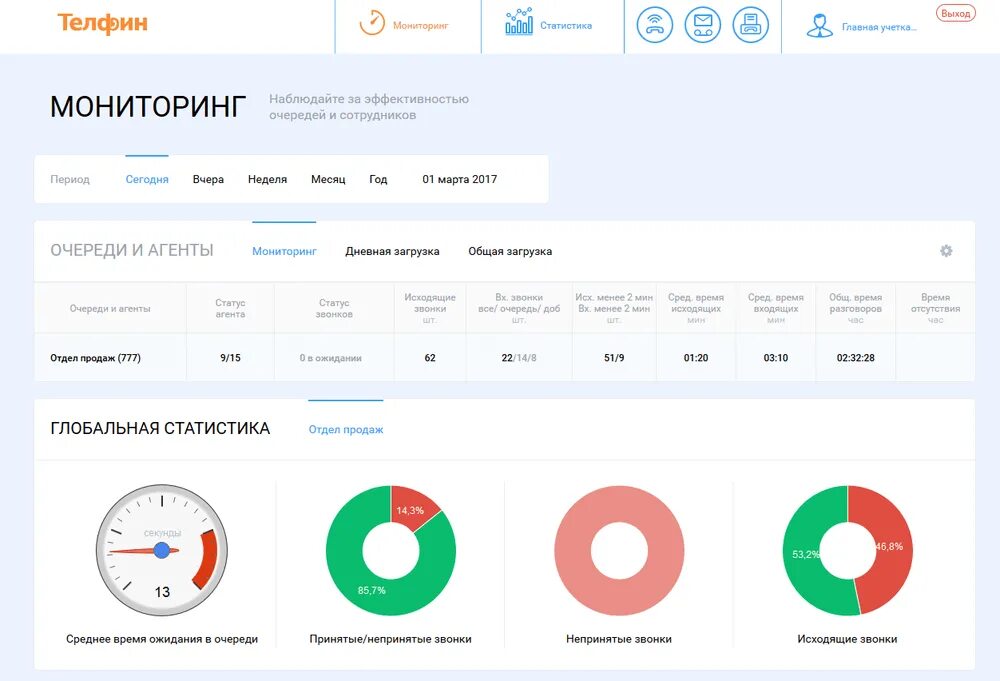
Task: Click average outgoing time 01:20
Action: point(696,358)
